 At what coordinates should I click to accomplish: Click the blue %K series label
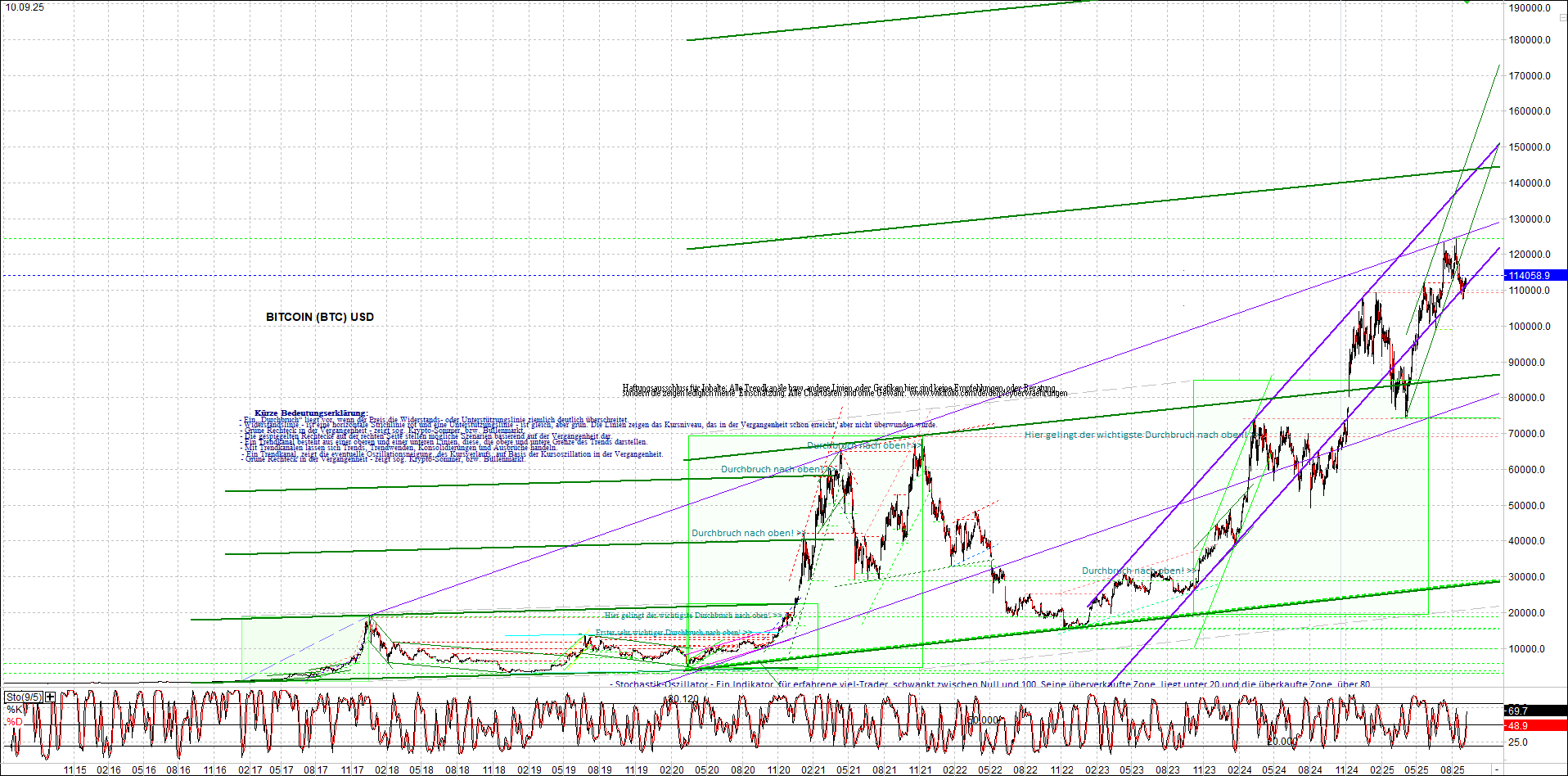[x=13, y=709]
